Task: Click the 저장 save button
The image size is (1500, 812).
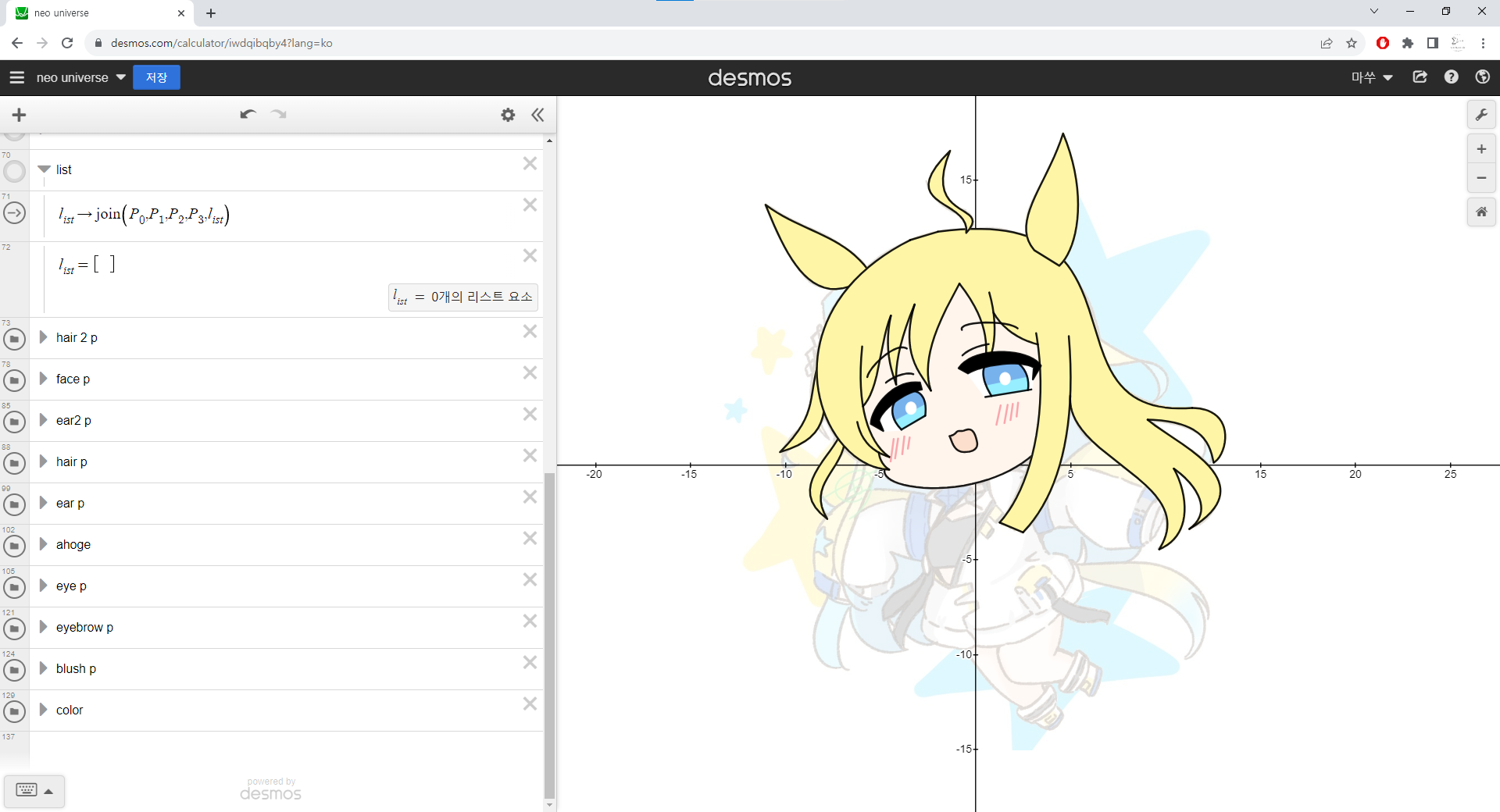Action: click(156, 77)
